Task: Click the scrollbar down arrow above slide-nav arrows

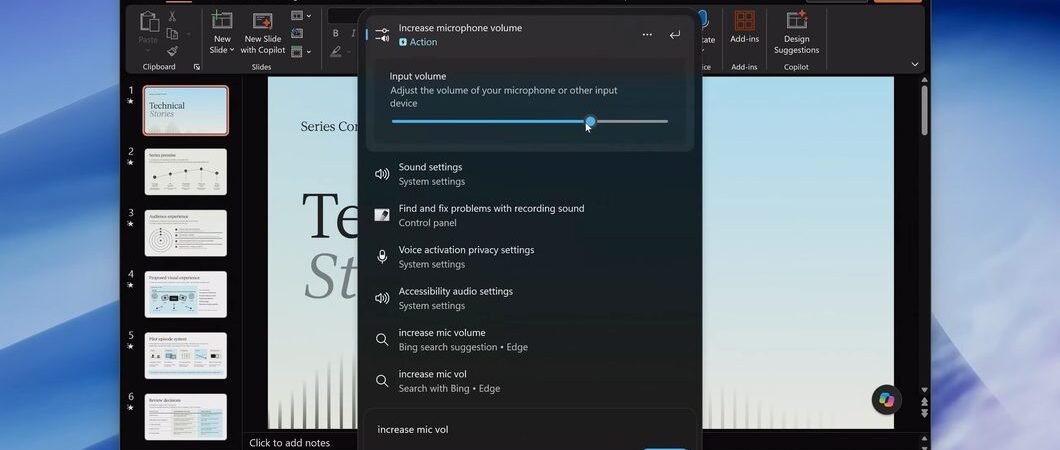Action: [x=924, y=391]
